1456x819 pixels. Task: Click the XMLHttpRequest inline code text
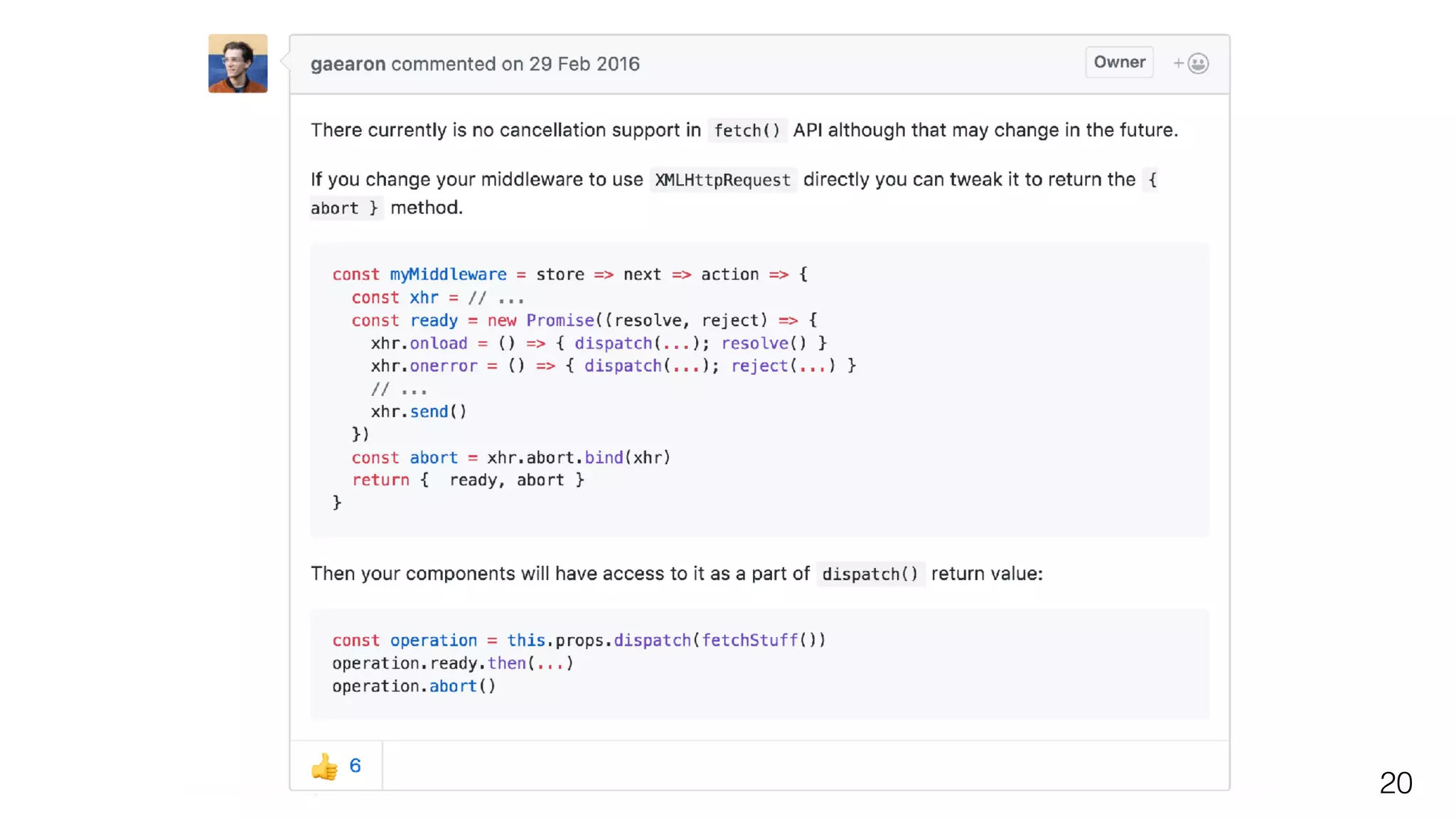click(722, 180)
